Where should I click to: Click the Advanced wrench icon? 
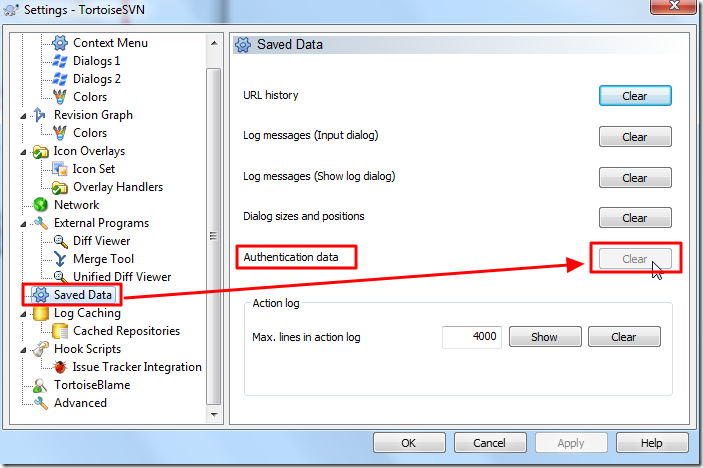[x=40, y=403]
